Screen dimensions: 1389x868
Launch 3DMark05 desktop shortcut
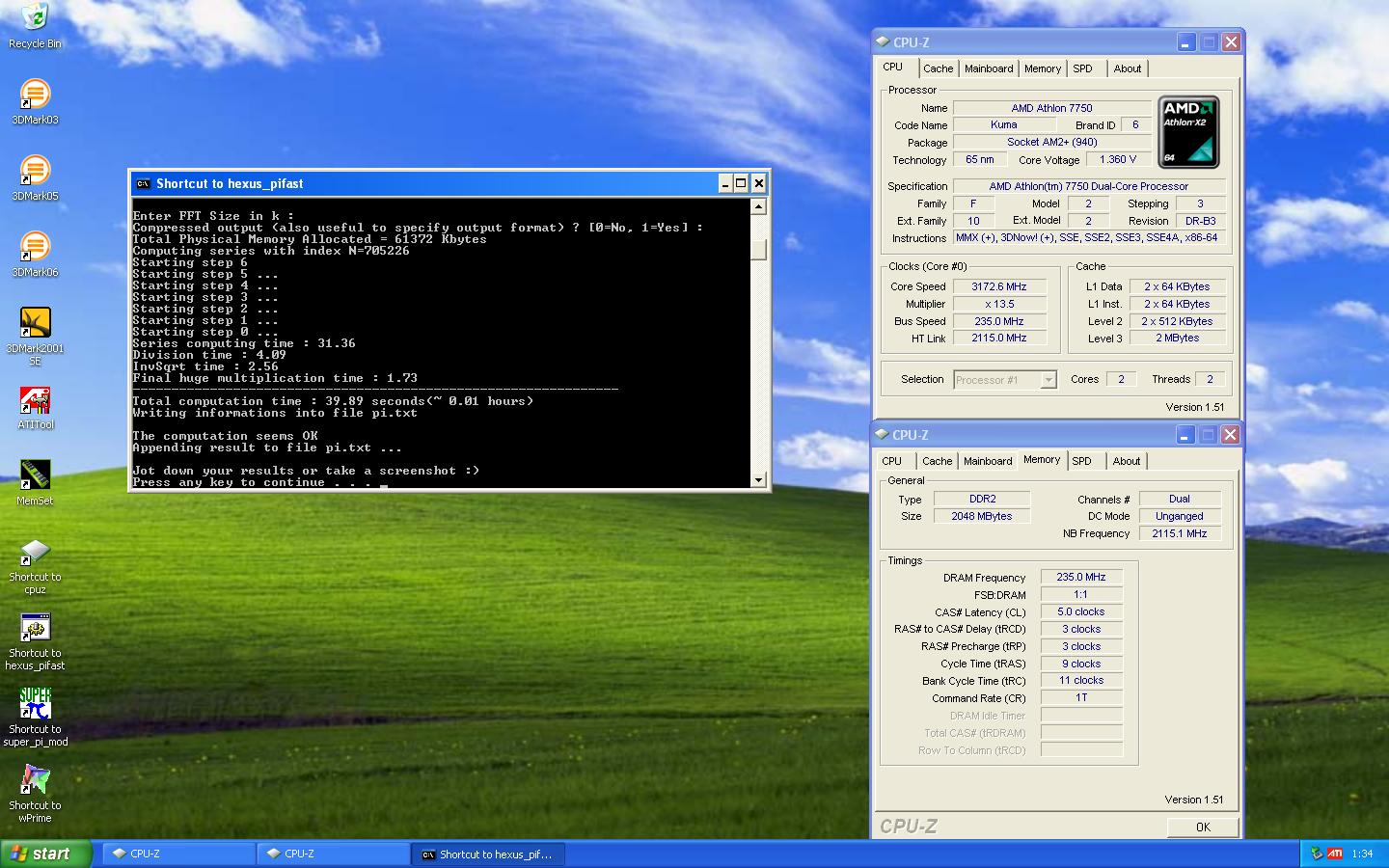pyautogui.click(x=35, y=177)
